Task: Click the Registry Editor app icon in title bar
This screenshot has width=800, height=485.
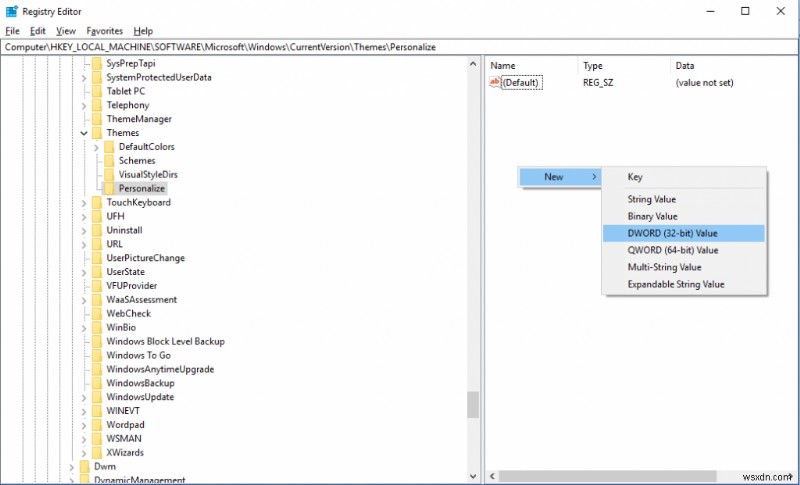Action: (x=11, y=11)
